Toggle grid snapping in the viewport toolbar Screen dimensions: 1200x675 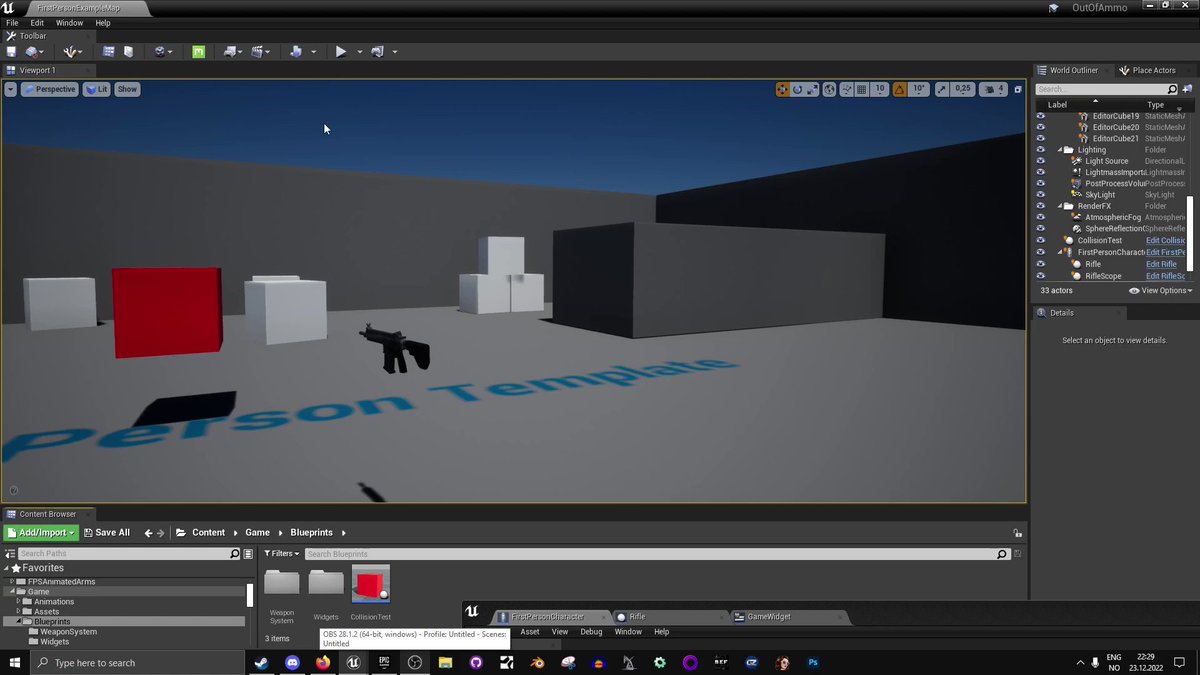point(860,89)
